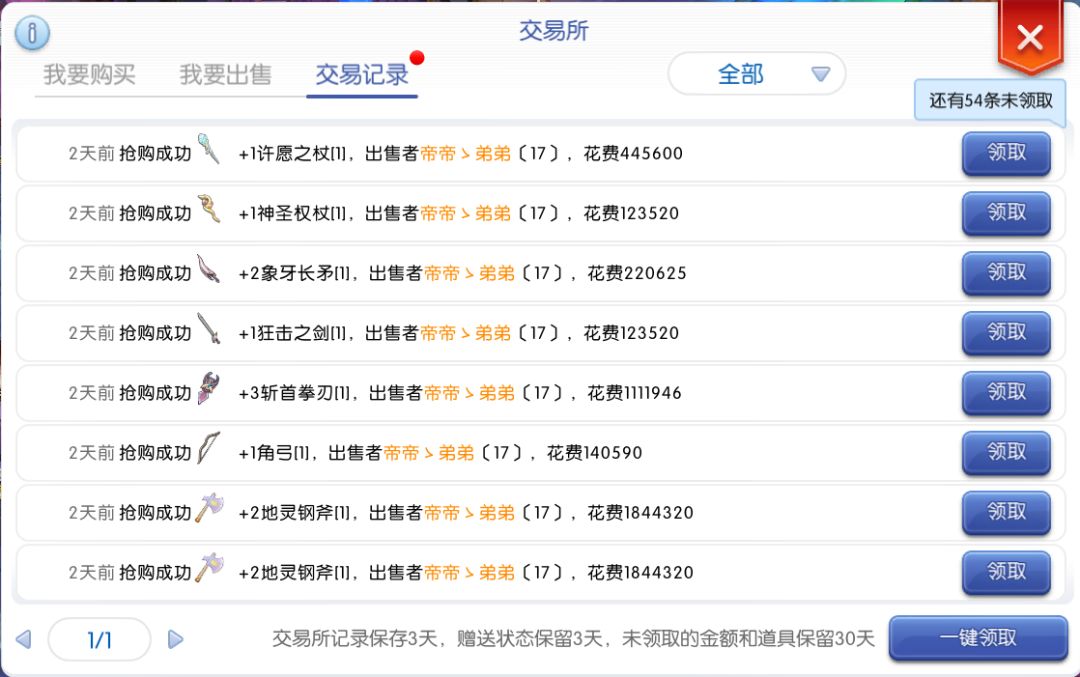Claim the 象牙长矛 purchase with 领取

(1006, 273)
